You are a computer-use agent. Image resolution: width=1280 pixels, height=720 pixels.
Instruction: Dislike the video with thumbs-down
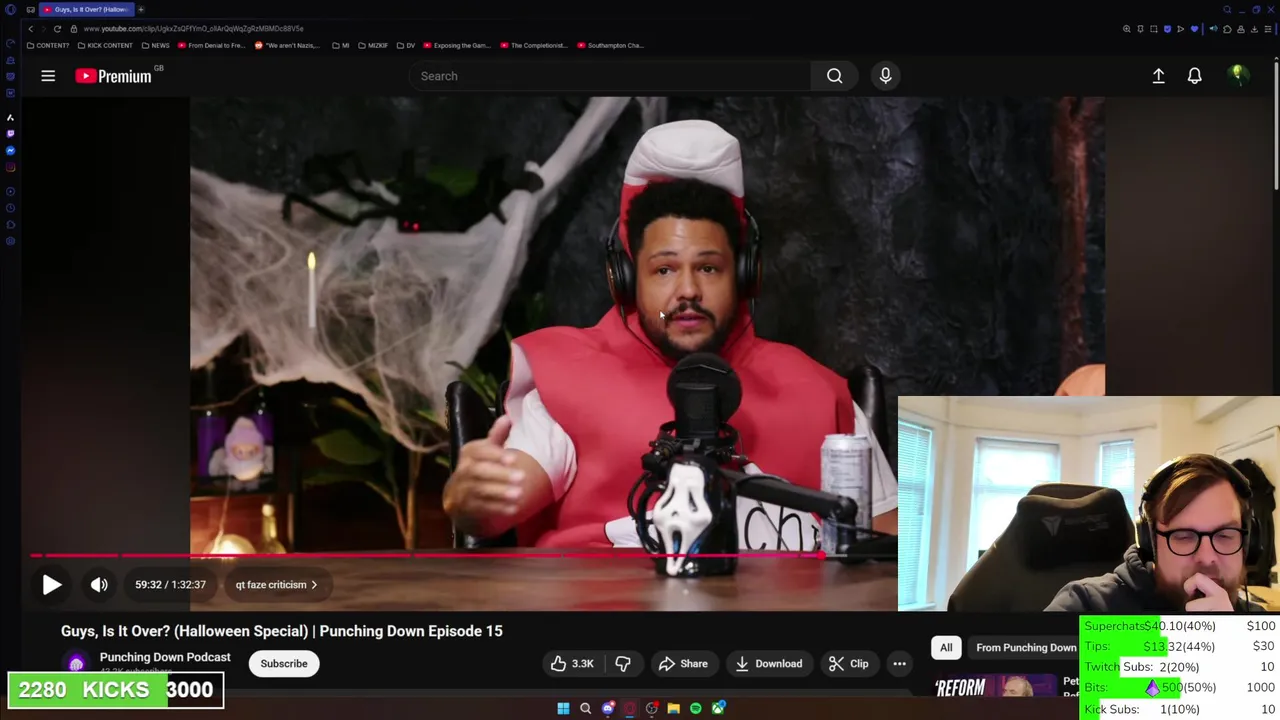click(623, 664)
